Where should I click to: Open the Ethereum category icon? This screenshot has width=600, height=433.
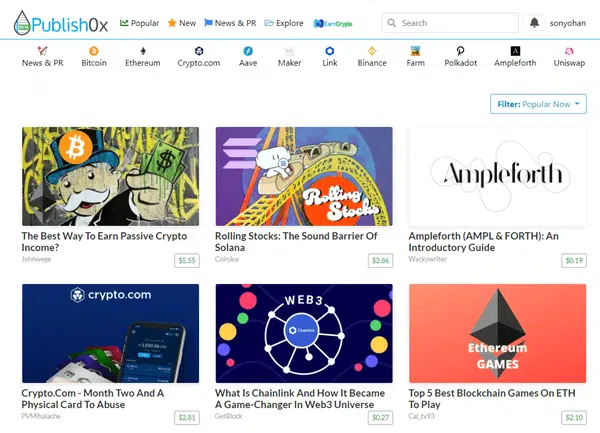pos(143,51)
